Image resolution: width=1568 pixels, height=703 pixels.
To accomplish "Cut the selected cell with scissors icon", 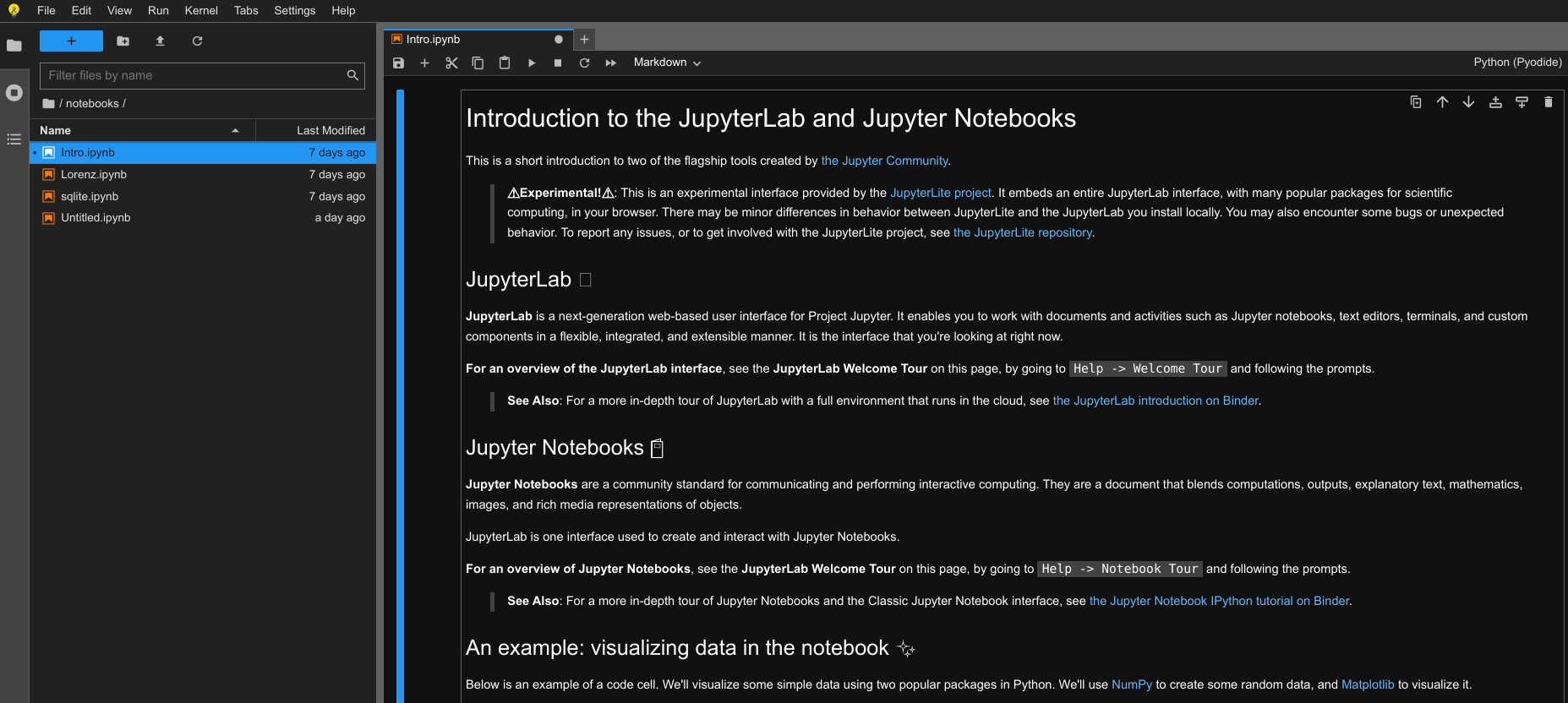I will 451,63.
